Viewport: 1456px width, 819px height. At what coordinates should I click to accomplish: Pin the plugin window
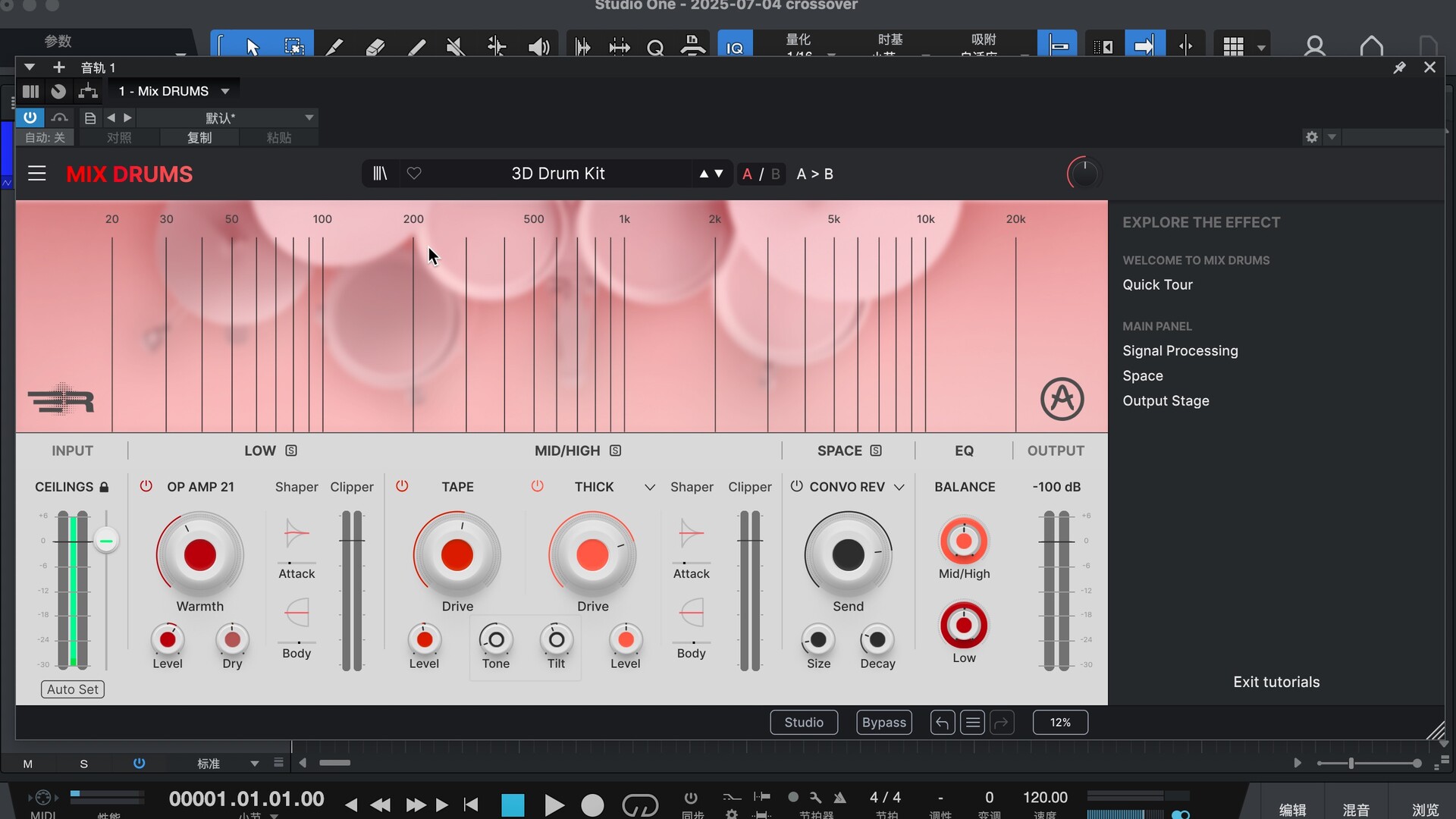pyautogui.click(x=1399, y=67)
